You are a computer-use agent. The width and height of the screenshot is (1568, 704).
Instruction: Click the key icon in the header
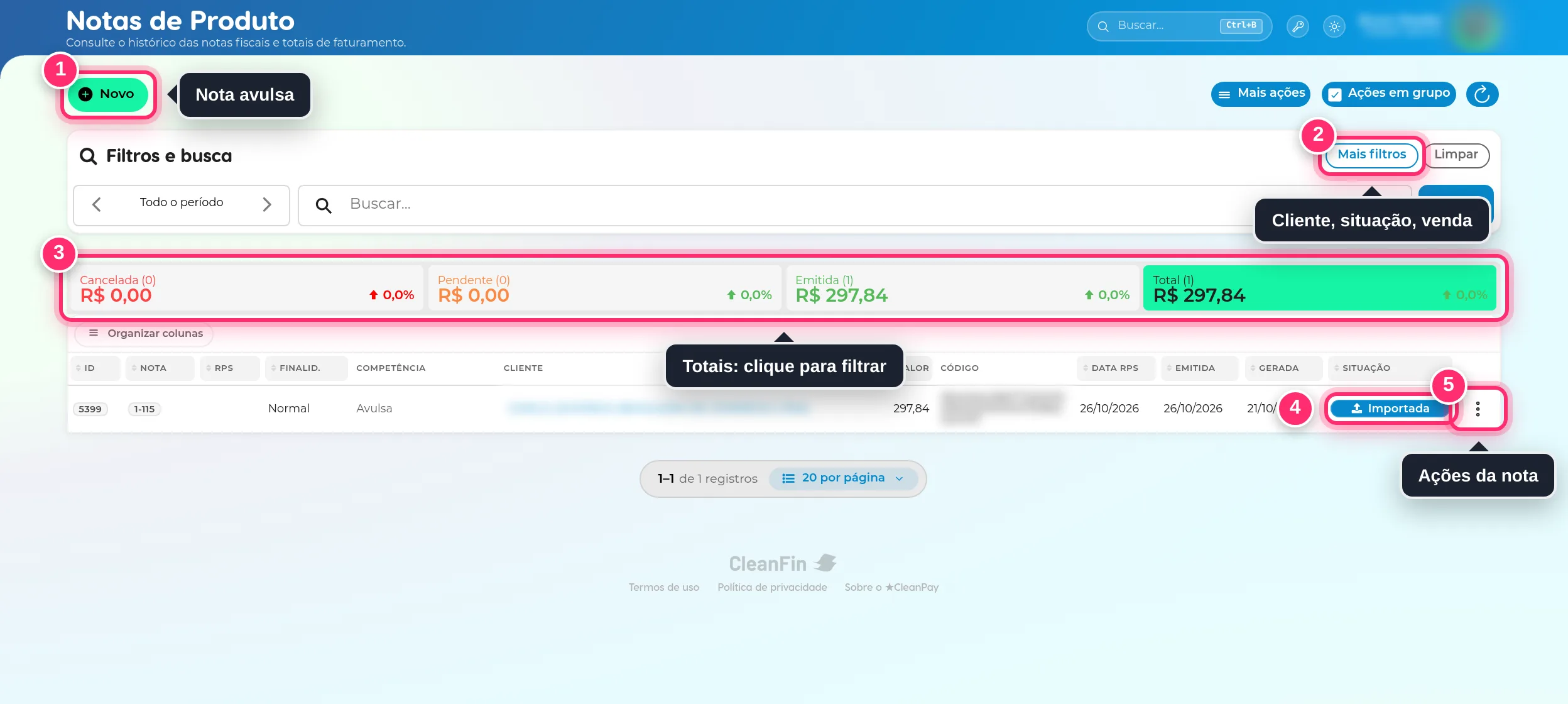click(x=1297, y=26)
